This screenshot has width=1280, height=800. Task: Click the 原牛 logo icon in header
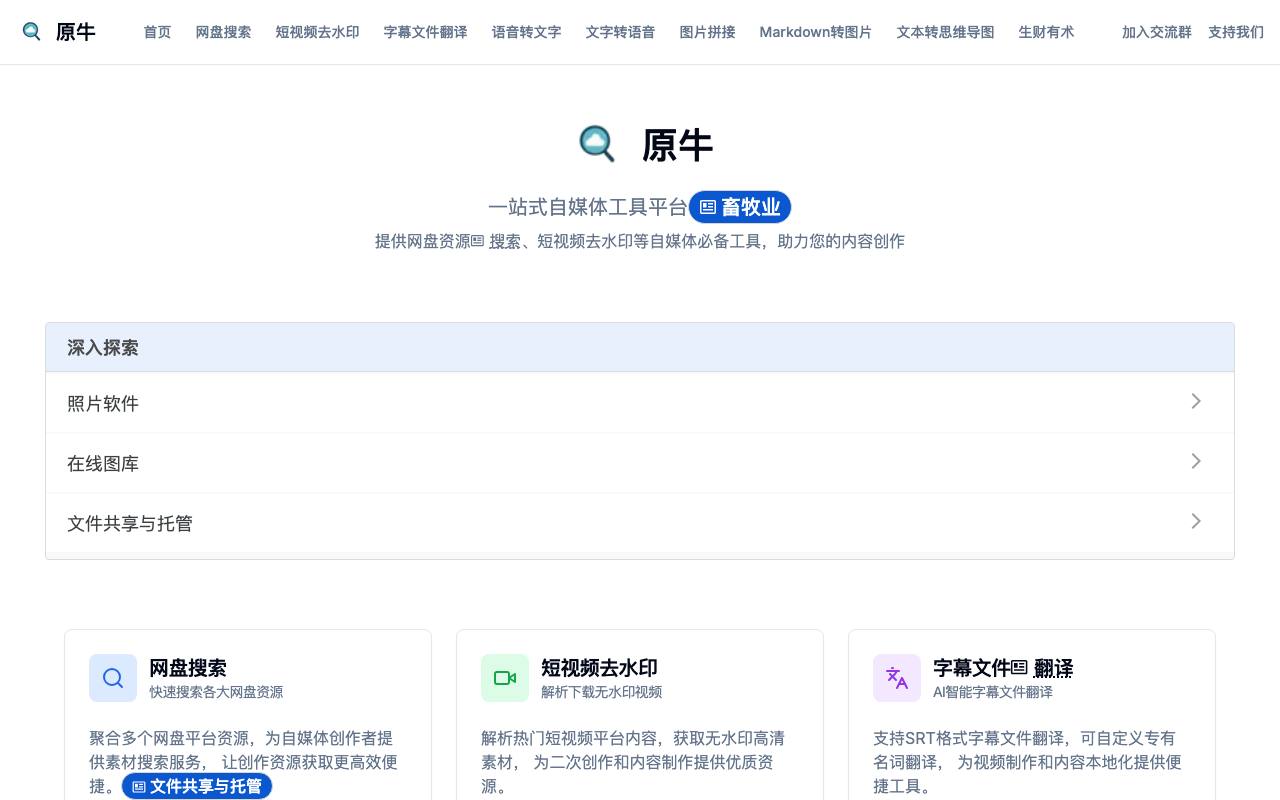click(32, 32)
